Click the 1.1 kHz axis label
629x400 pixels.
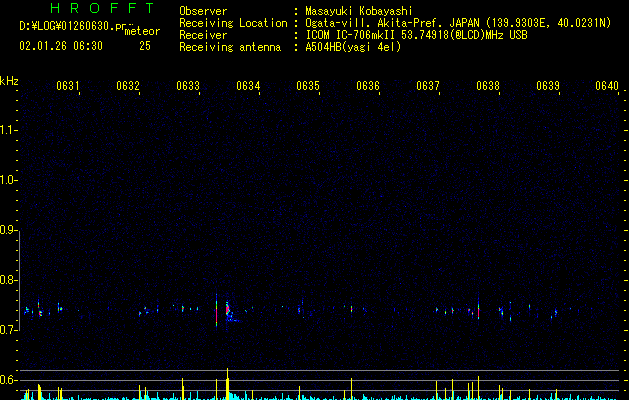pyautogui.click(x=8, y=130)
